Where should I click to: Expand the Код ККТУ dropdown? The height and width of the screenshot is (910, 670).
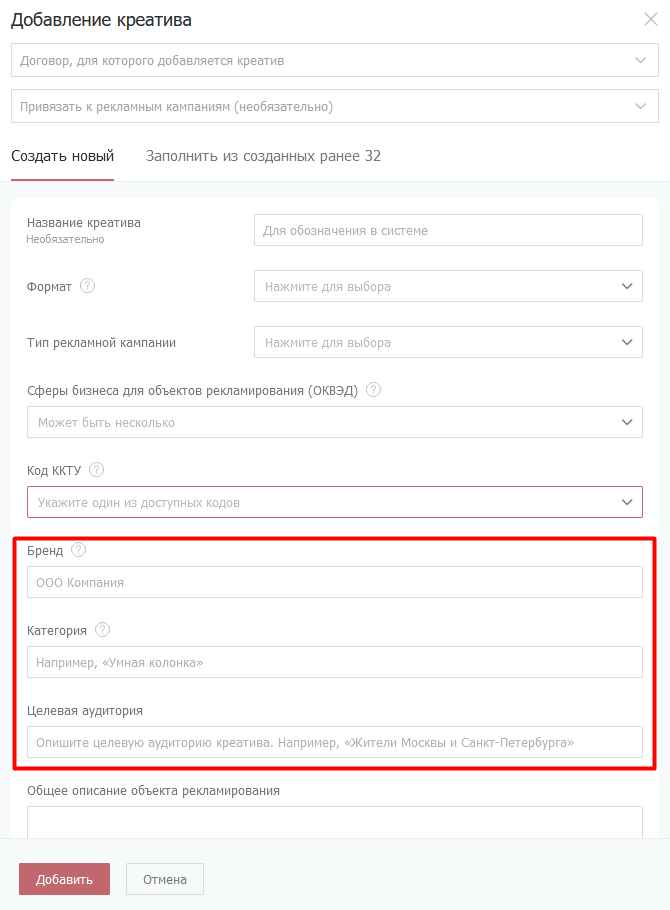pos(334,502)
